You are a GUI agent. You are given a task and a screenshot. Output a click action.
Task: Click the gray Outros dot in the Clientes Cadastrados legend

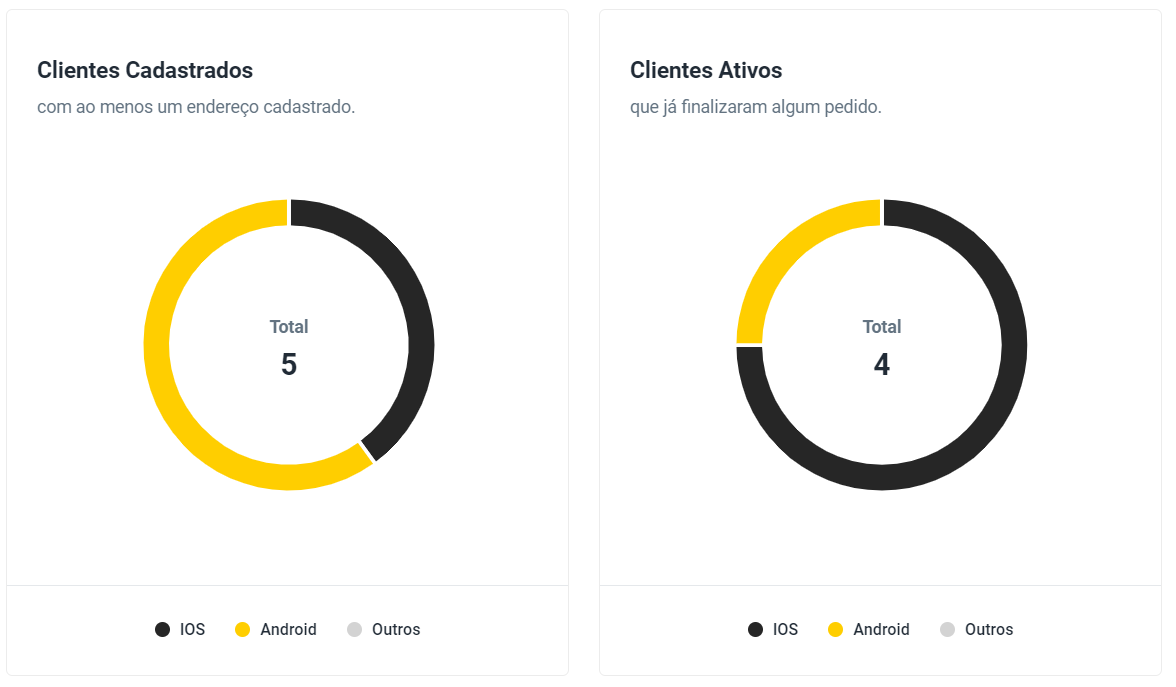(x=354, y=630)
